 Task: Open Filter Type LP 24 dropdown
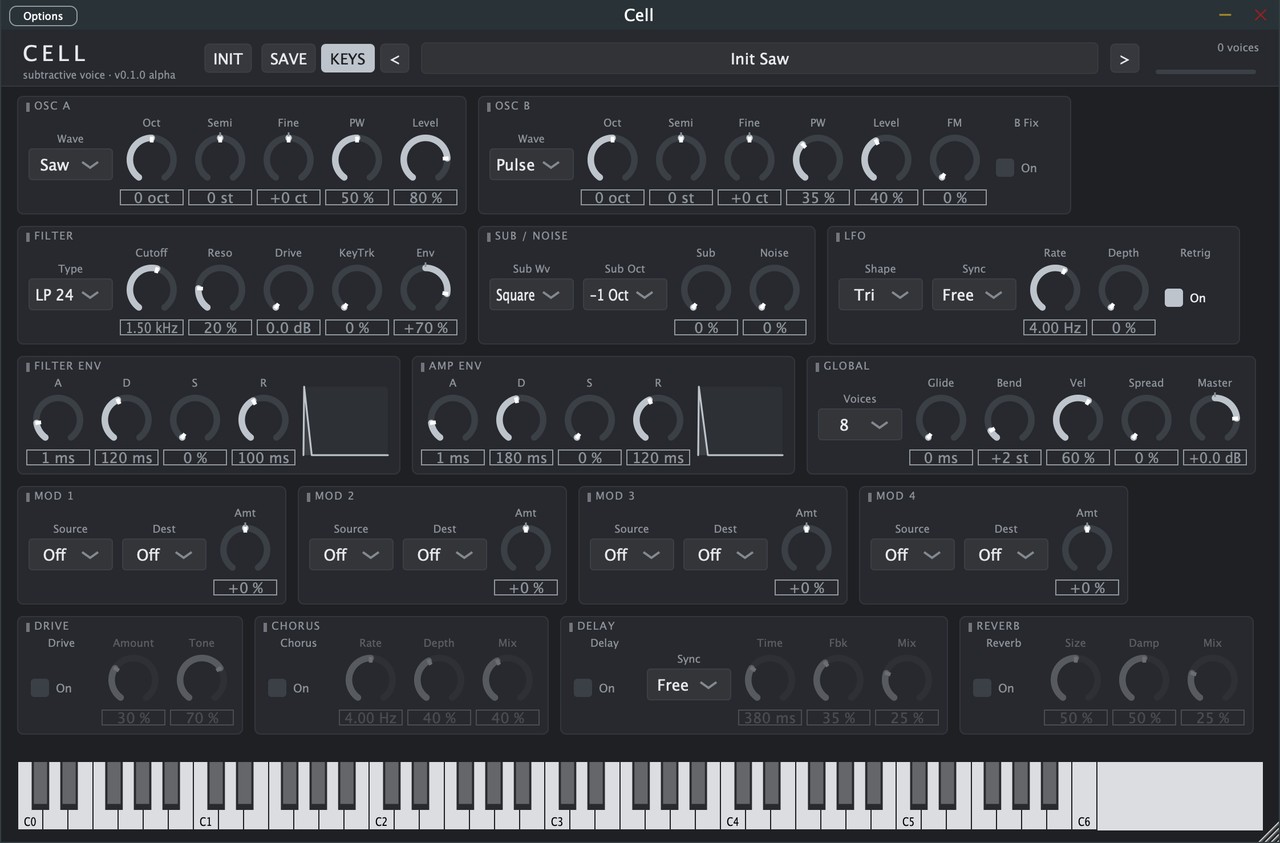[70, 295]
